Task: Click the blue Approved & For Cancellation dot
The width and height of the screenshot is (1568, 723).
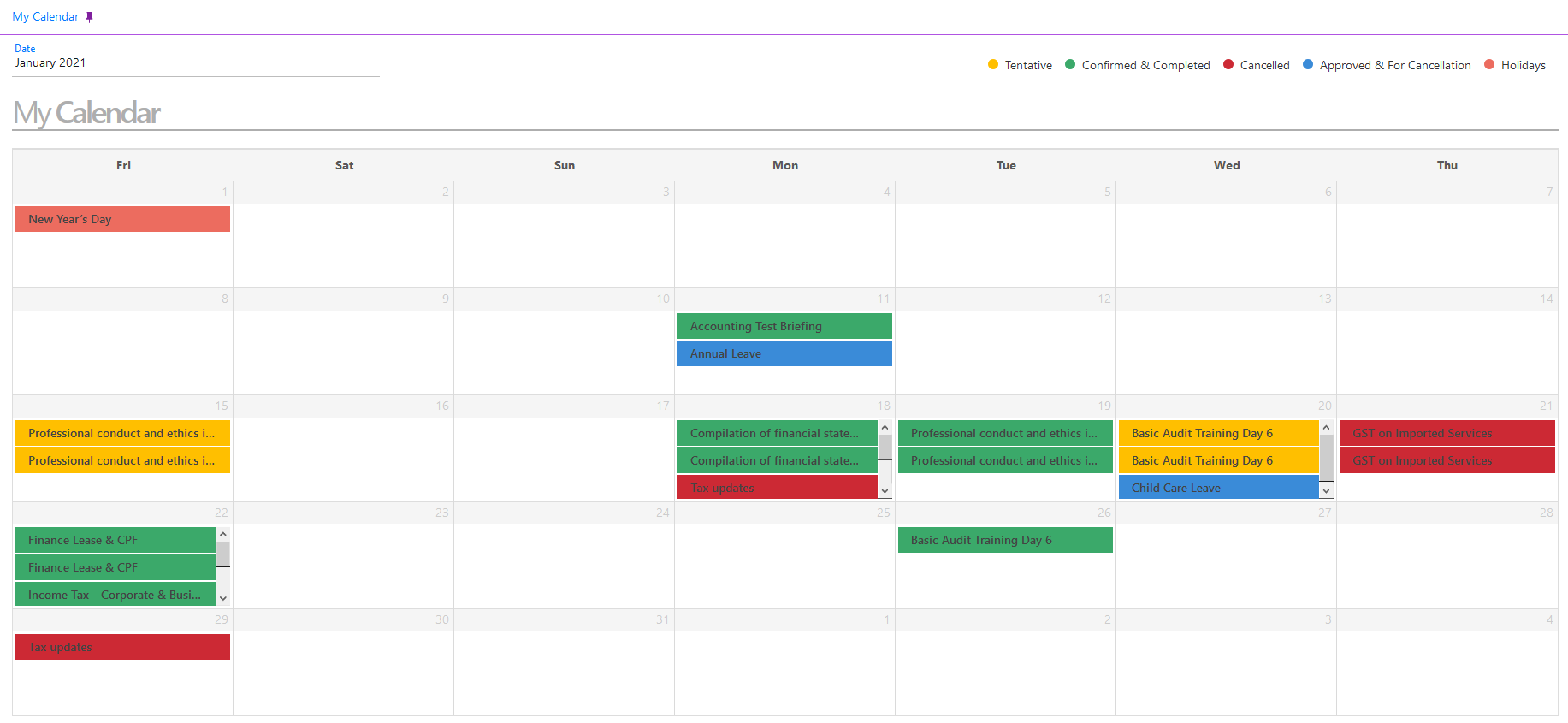Action: [x=1307, y=64]
